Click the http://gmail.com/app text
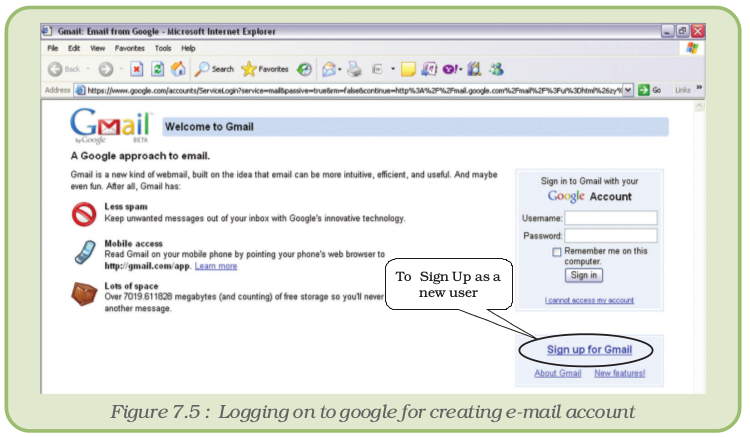 (147, 266)
